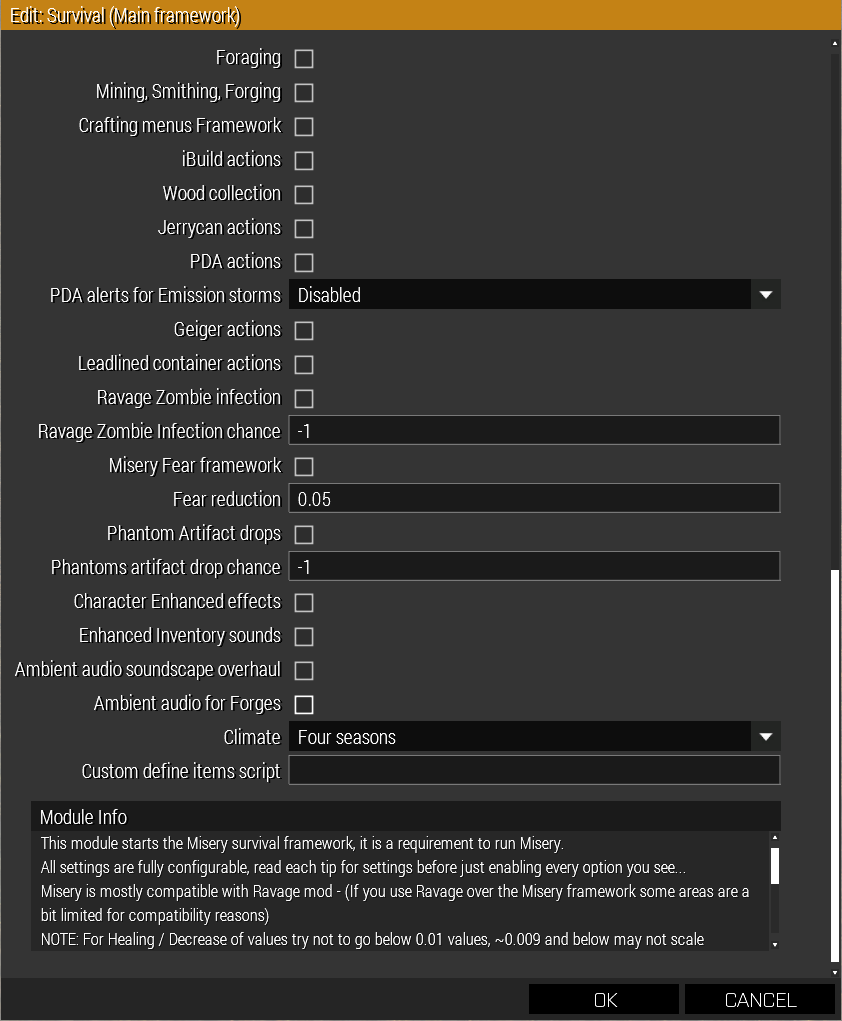842x1021 pixels.
Task: Tick the Mining, Smithing, Forging checkbox
Action: pyautogui.click(x=304, y=93)
